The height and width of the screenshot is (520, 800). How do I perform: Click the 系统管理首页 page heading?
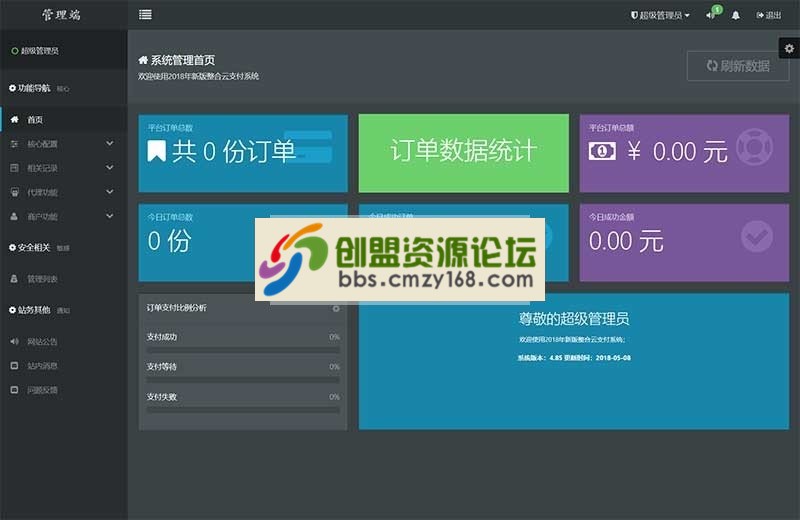click(177, 60)
